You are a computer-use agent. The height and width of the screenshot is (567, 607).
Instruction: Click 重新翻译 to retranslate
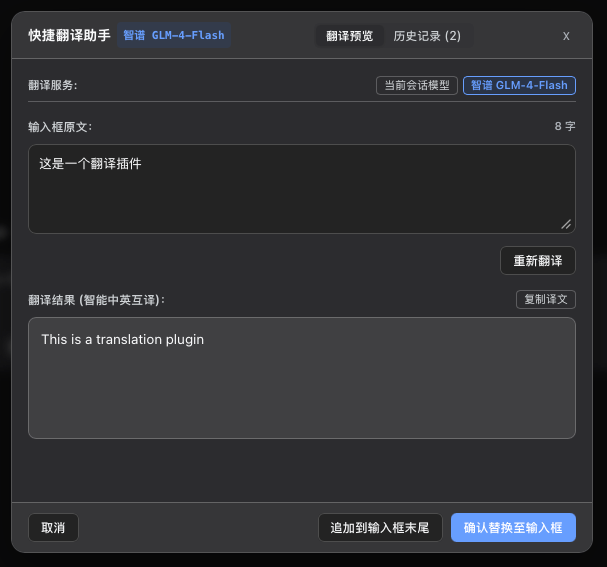(x=538, y=260)
